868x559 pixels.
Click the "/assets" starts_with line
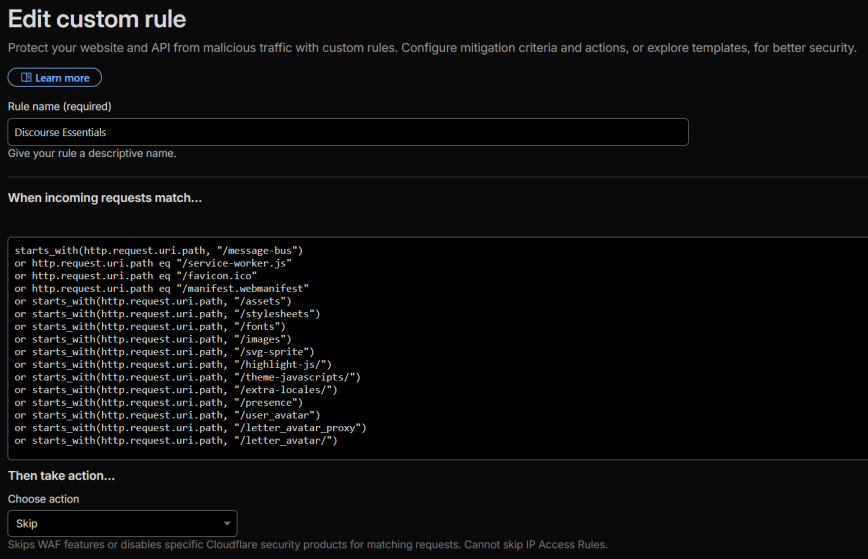pyautogui.click(x=154, y=300)
